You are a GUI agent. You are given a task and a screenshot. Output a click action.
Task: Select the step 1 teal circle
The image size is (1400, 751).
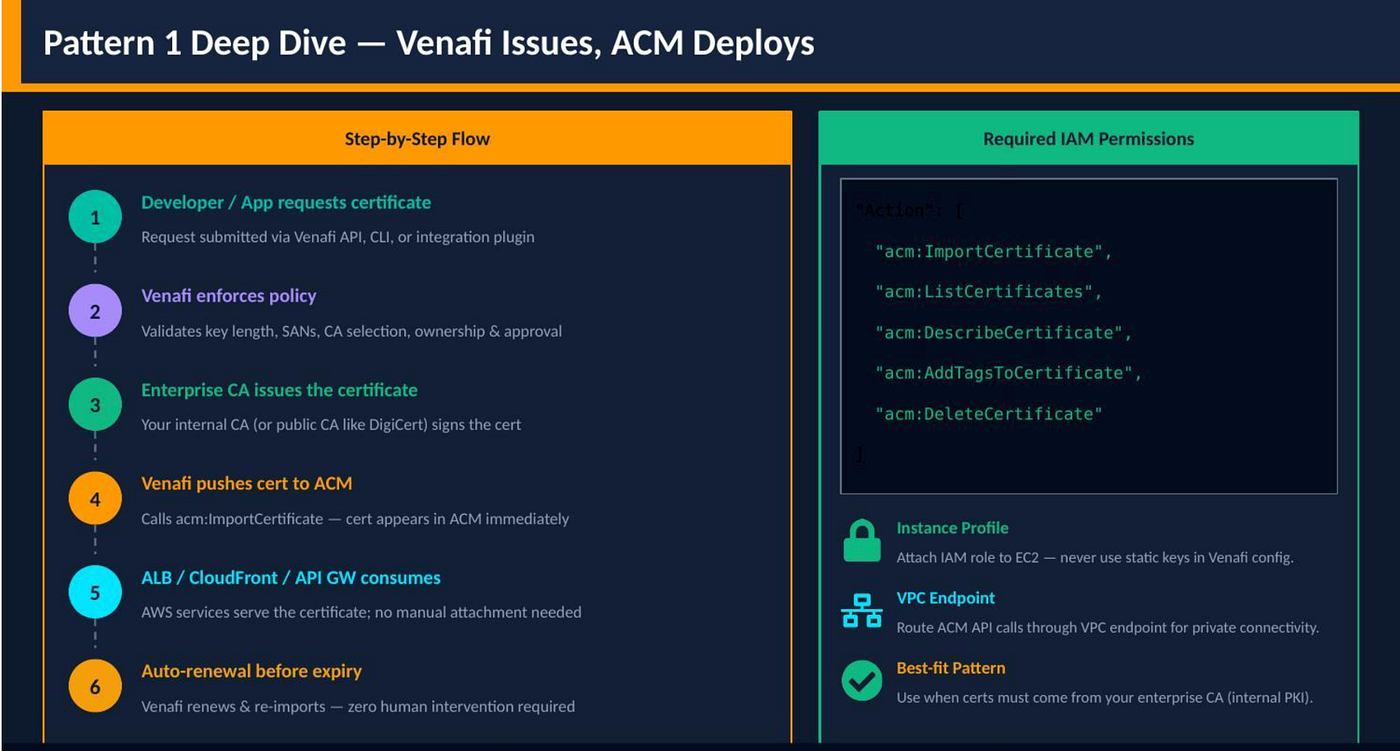(95, 217)
